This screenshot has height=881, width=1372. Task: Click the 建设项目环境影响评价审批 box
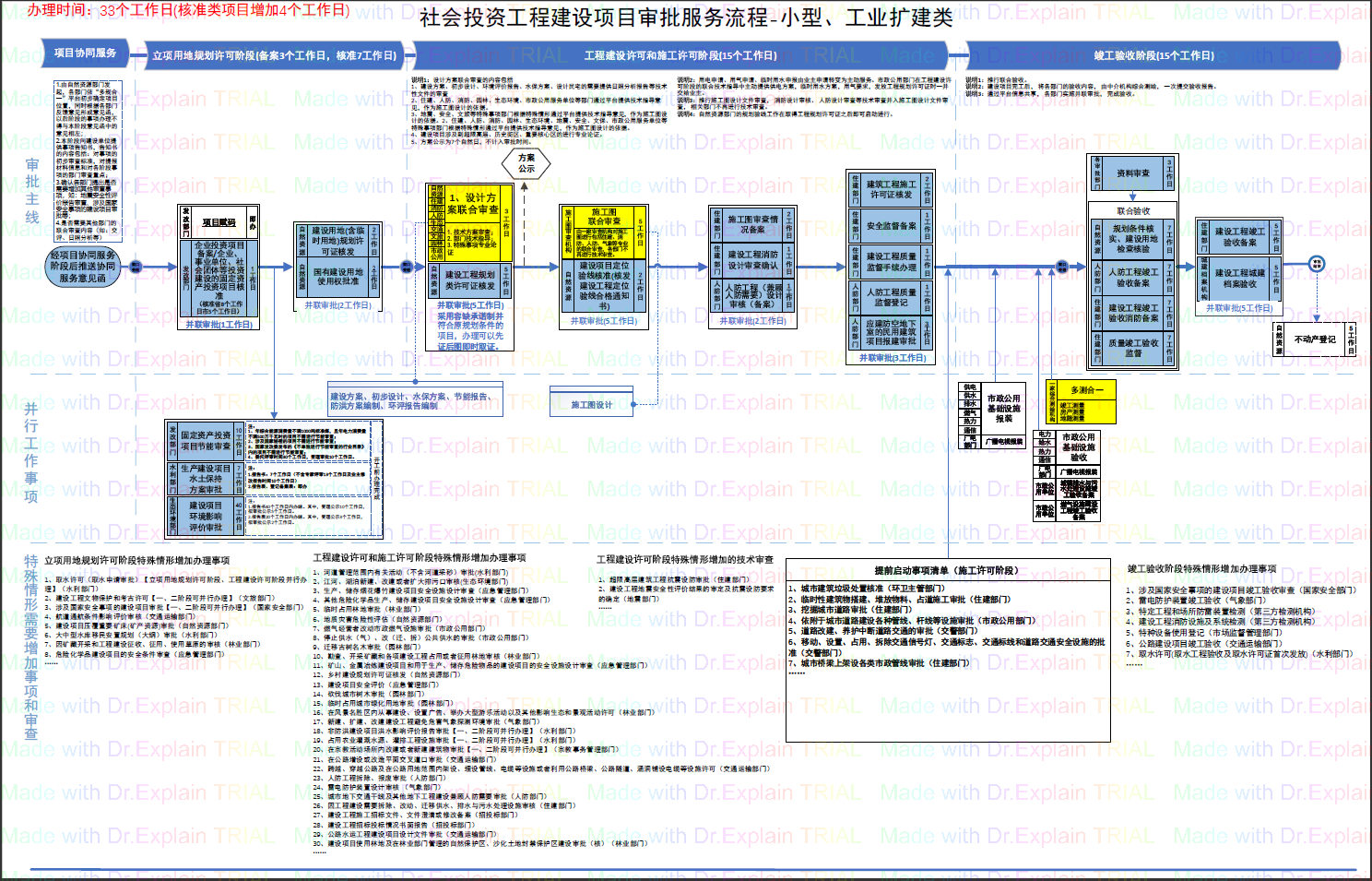point(205,517)
